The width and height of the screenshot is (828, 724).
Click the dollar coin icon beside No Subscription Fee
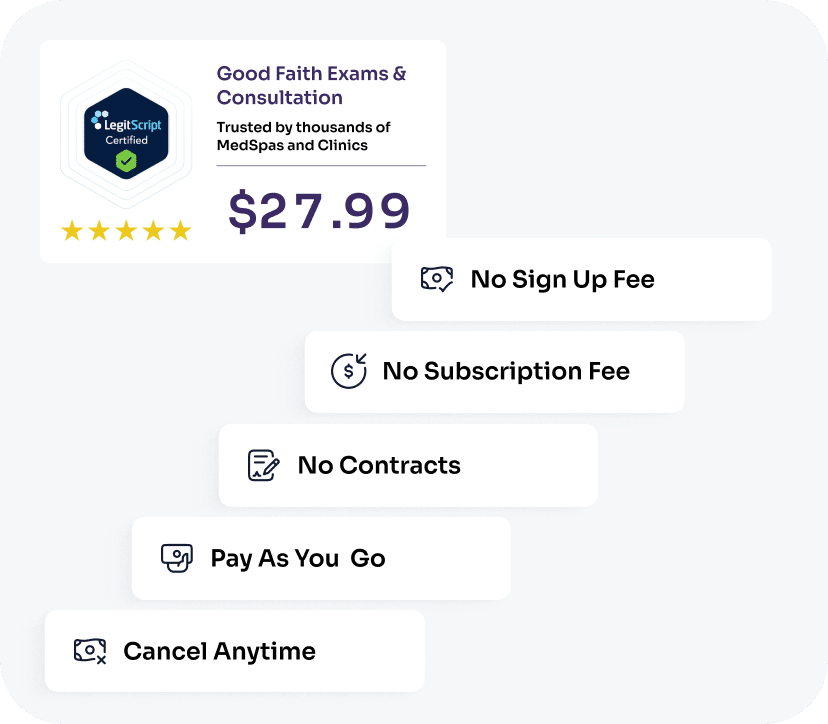pyautogui.click(x=349, y=371)
